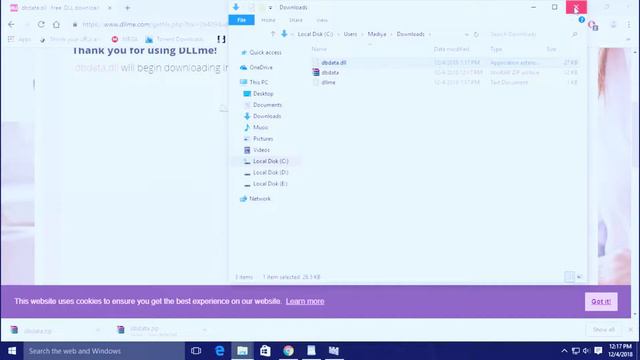The height and width of the screenshot is (360, 640).
Task: Click the search magnifier icon in Explorer
Action: click(575, 35)
